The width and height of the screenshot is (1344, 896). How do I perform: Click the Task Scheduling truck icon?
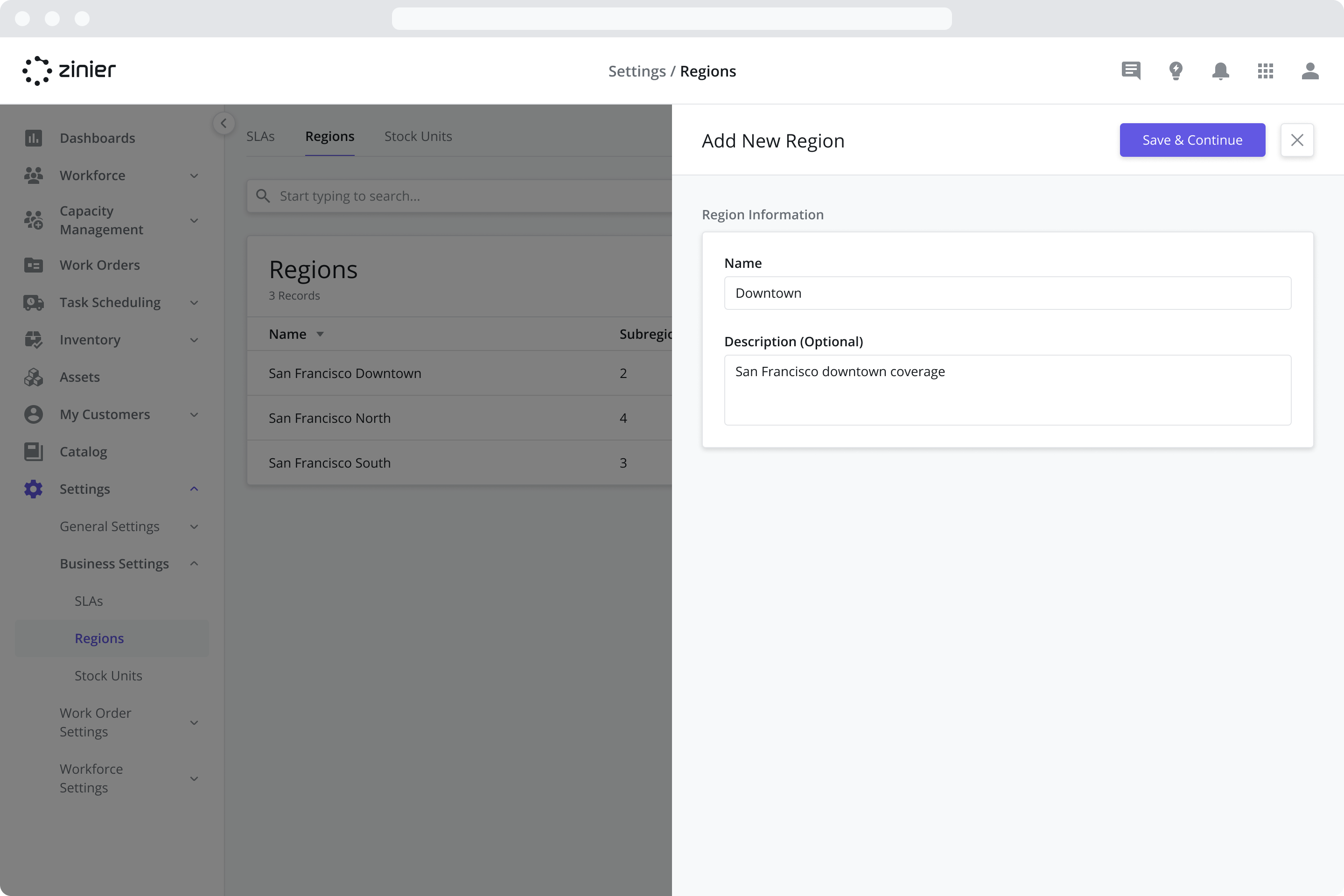(x=34, y=302)
